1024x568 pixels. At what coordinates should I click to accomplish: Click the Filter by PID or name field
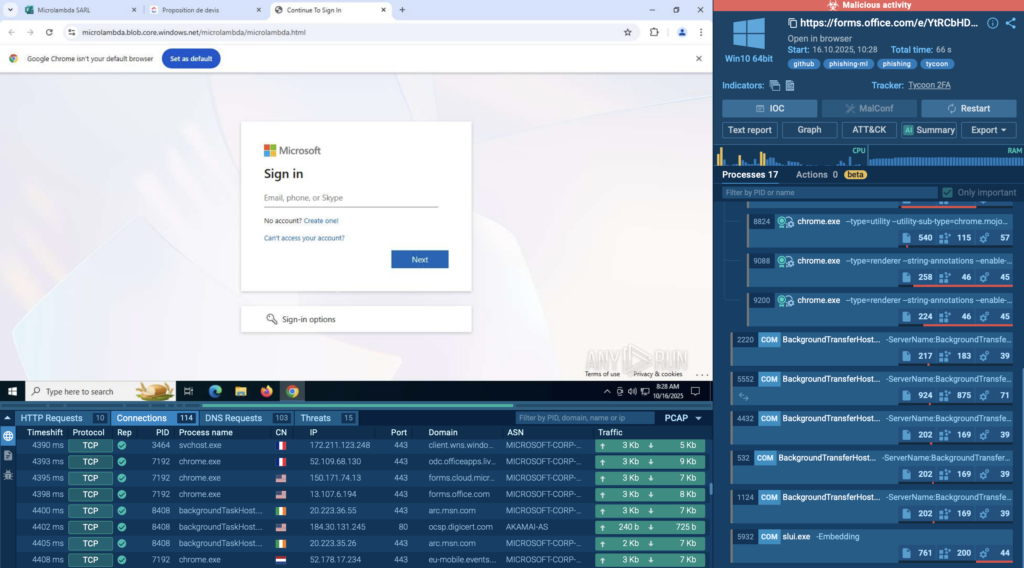828,192
